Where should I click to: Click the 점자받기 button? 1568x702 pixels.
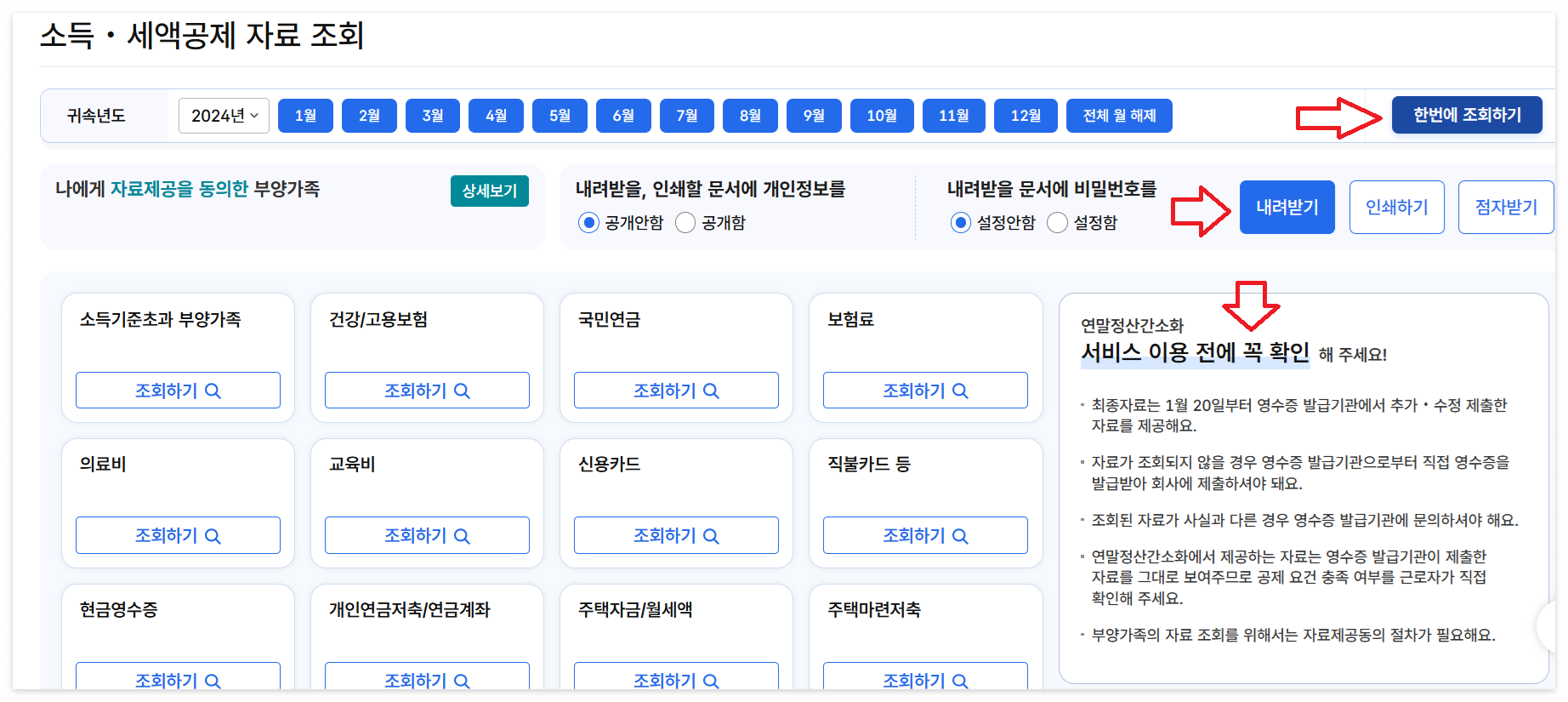click(1506, 207)
